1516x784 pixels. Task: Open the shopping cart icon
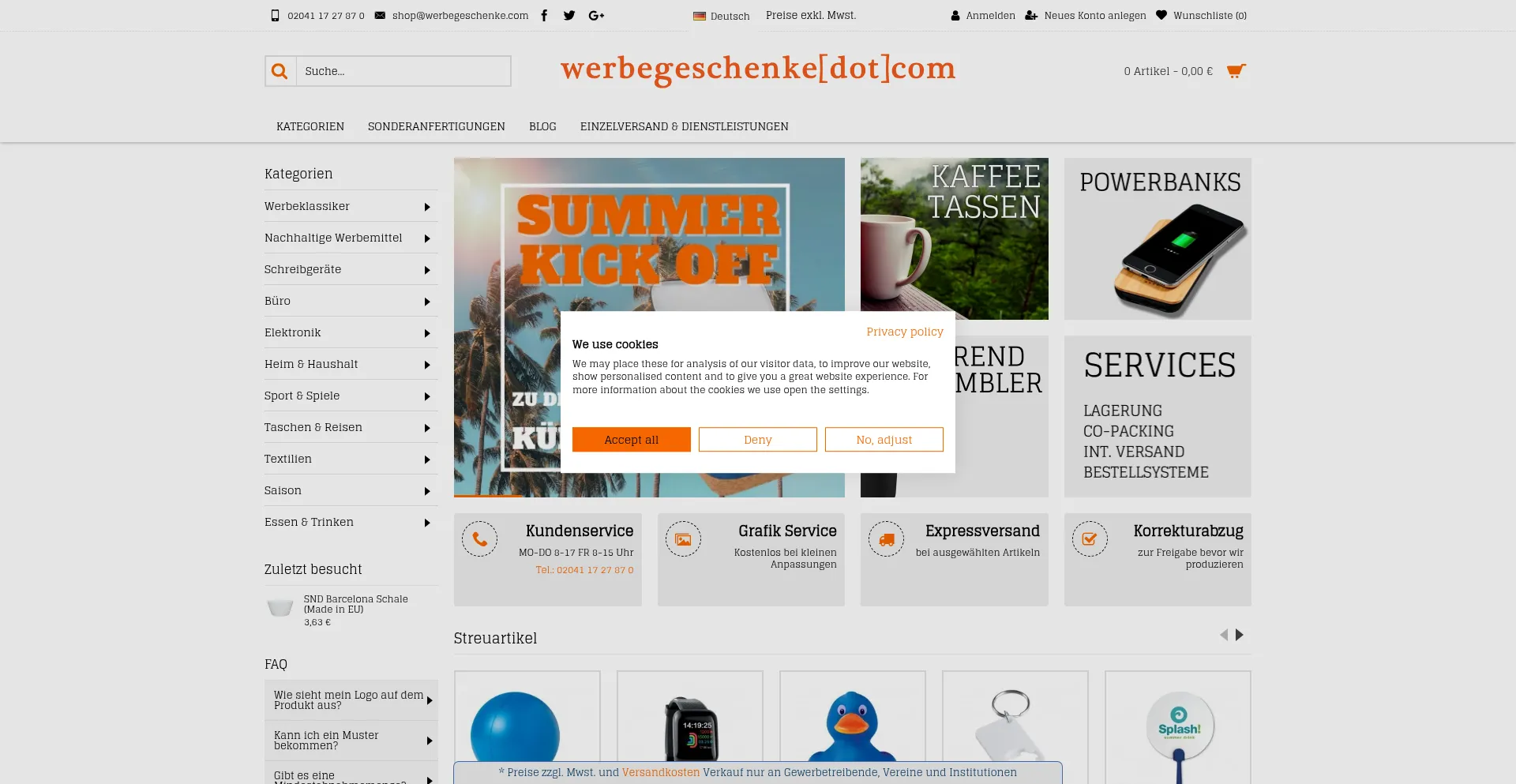[1236, 71]
